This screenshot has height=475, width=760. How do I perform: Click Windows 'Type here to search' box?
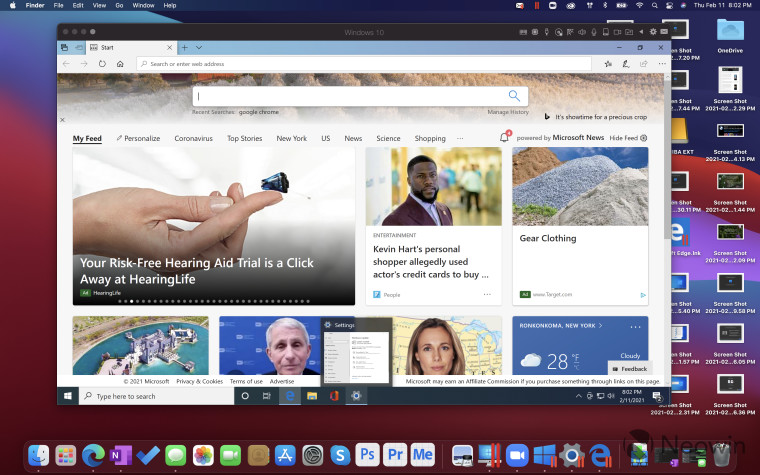[157, 396]
